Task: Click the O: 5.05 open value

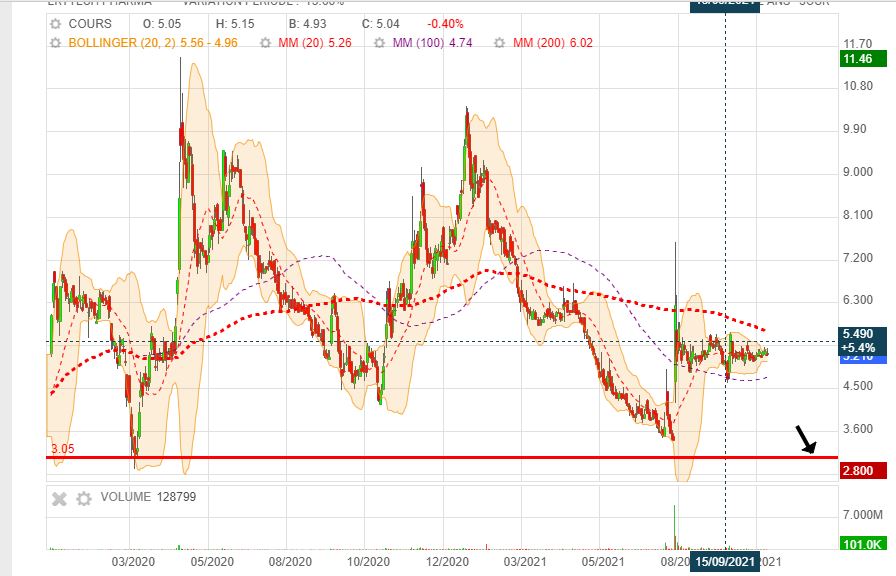Action: (162, 24)
